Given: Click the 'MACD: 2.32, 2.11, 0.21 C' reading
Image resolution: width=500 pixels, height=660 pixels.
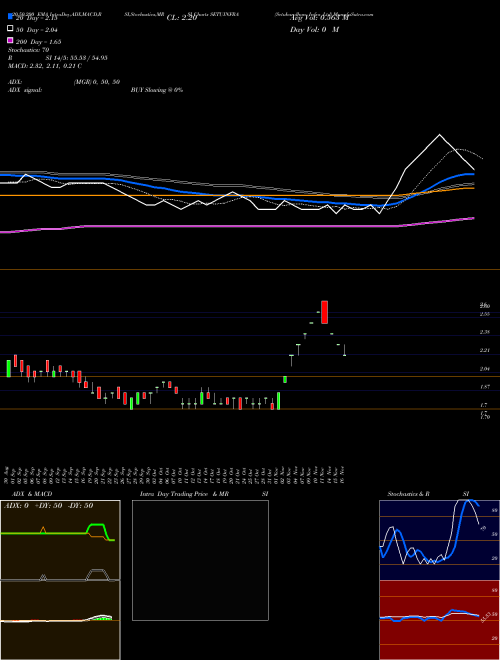Looking at the screenshot, I should coord(45,66).
